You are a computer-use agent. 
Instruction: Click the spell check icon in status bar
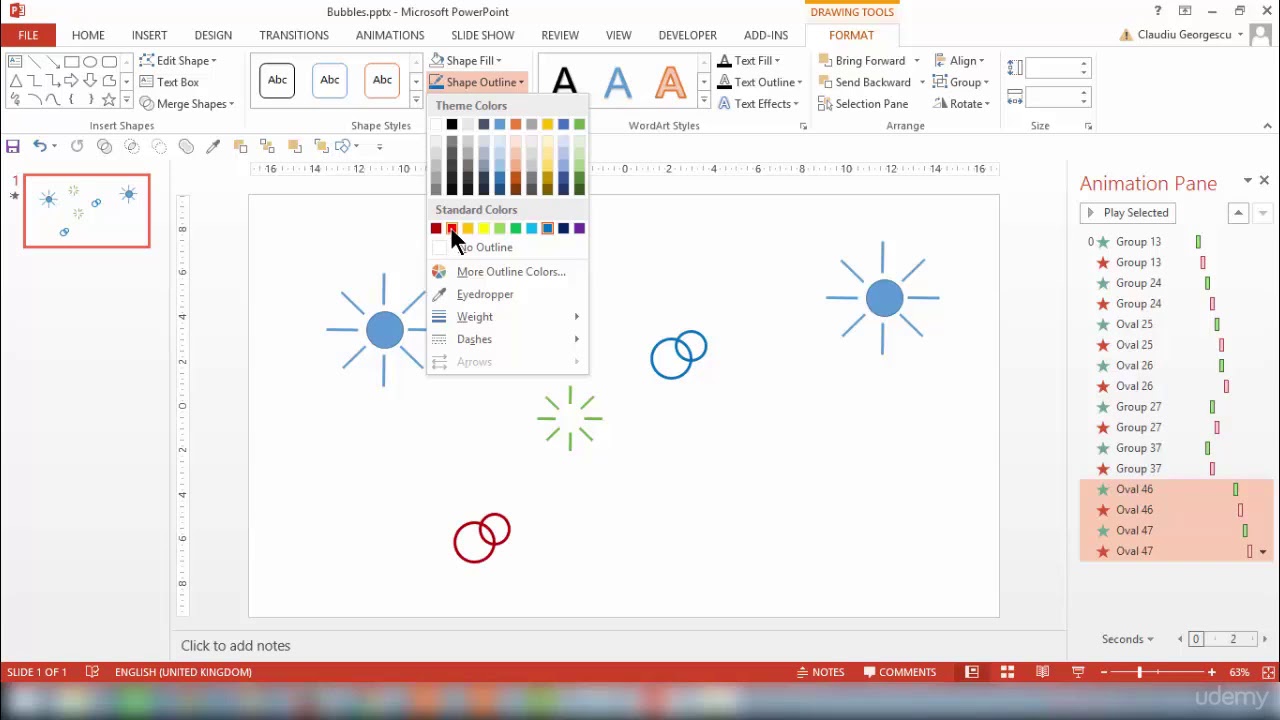pos(92,672)
